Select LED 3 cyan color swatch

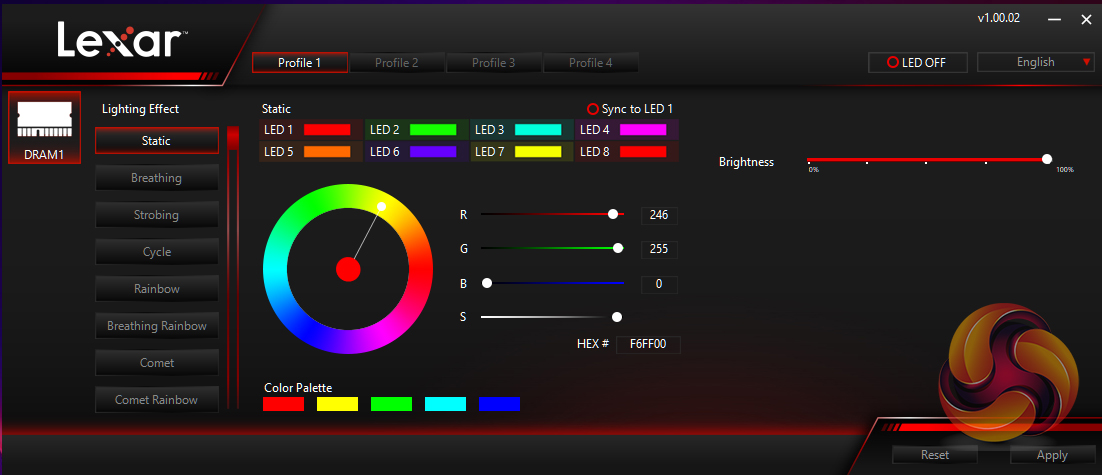pyautogui.click(x=538, y=130)
